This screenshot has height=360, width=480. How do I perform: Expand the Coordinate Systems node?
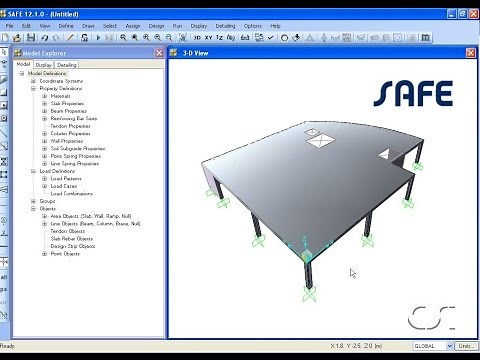(x=33, y=81)
